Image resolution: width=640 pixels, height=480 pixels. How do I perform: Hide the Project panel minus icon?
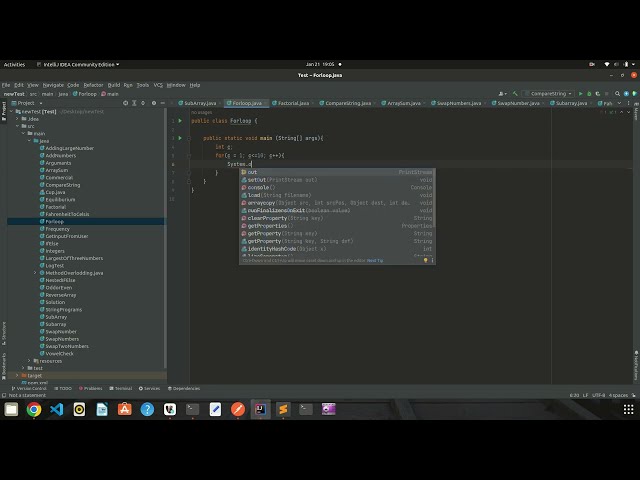(162, 103)
